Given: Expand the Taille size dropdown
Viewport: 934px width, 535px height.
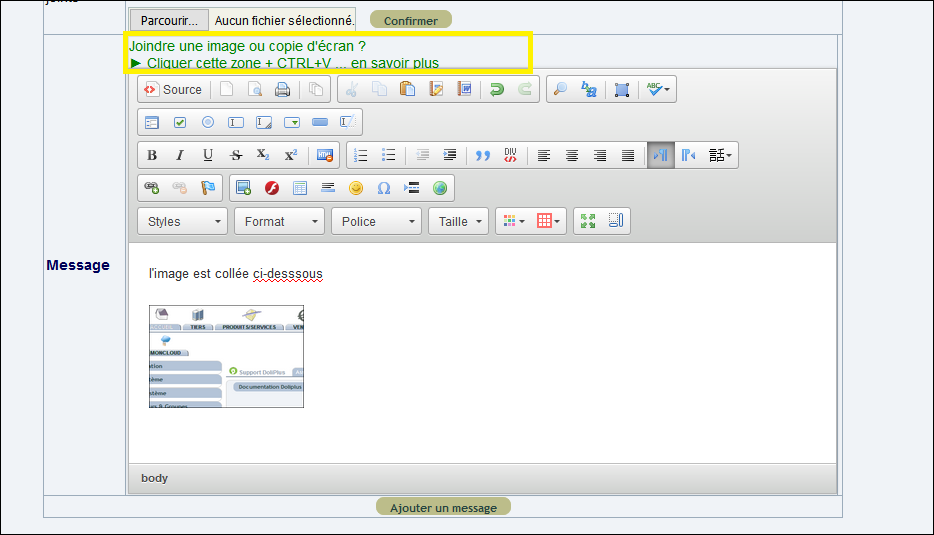Looking at the screenshot, I should pos(459,222).
